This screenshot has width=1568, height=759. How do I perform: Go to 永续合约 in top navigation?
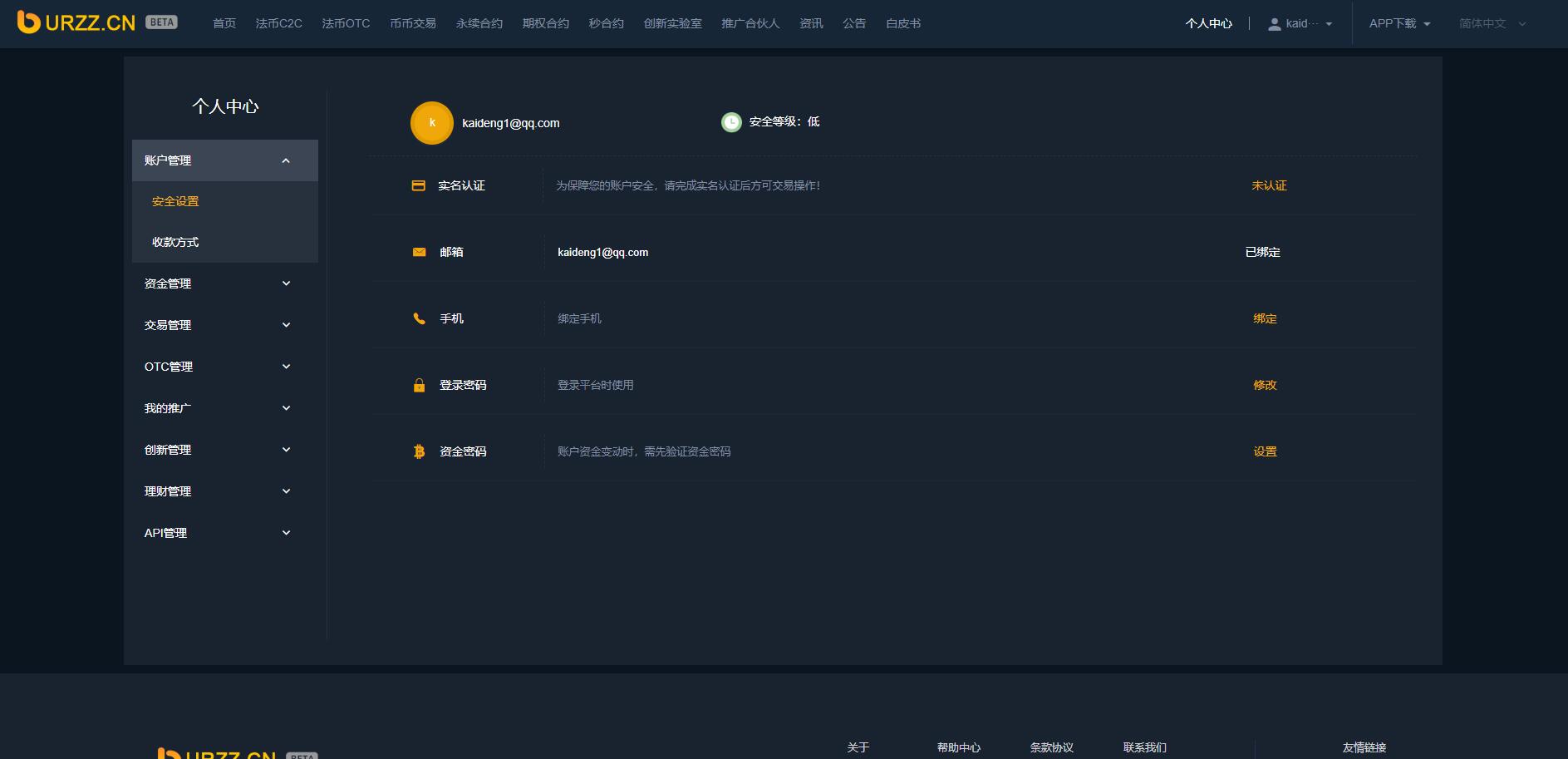tap(479, 23)
